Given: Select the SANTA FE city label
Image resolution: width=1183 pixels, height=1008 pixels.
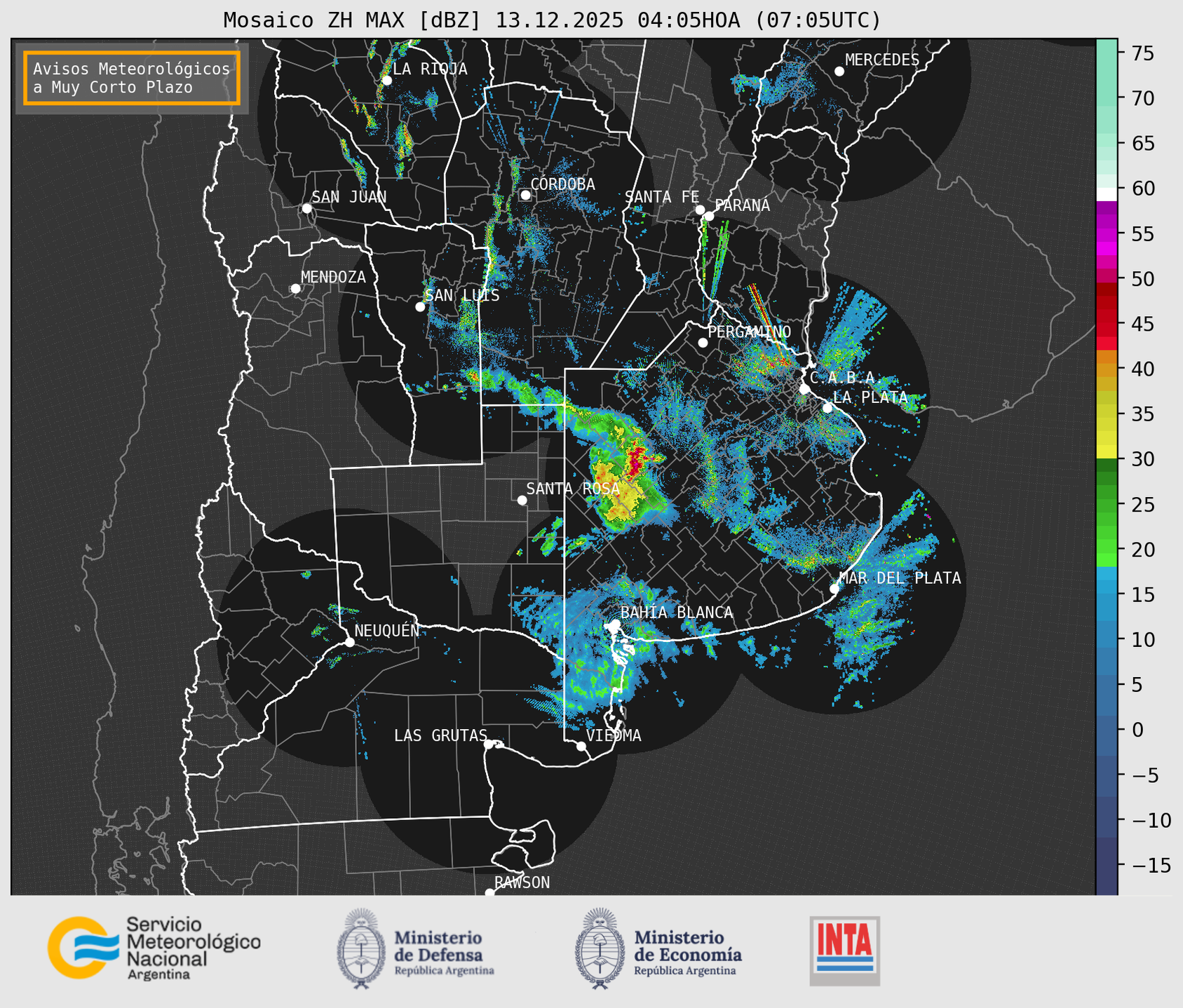Looking at the screenshot, I should (x=662, y=197).
